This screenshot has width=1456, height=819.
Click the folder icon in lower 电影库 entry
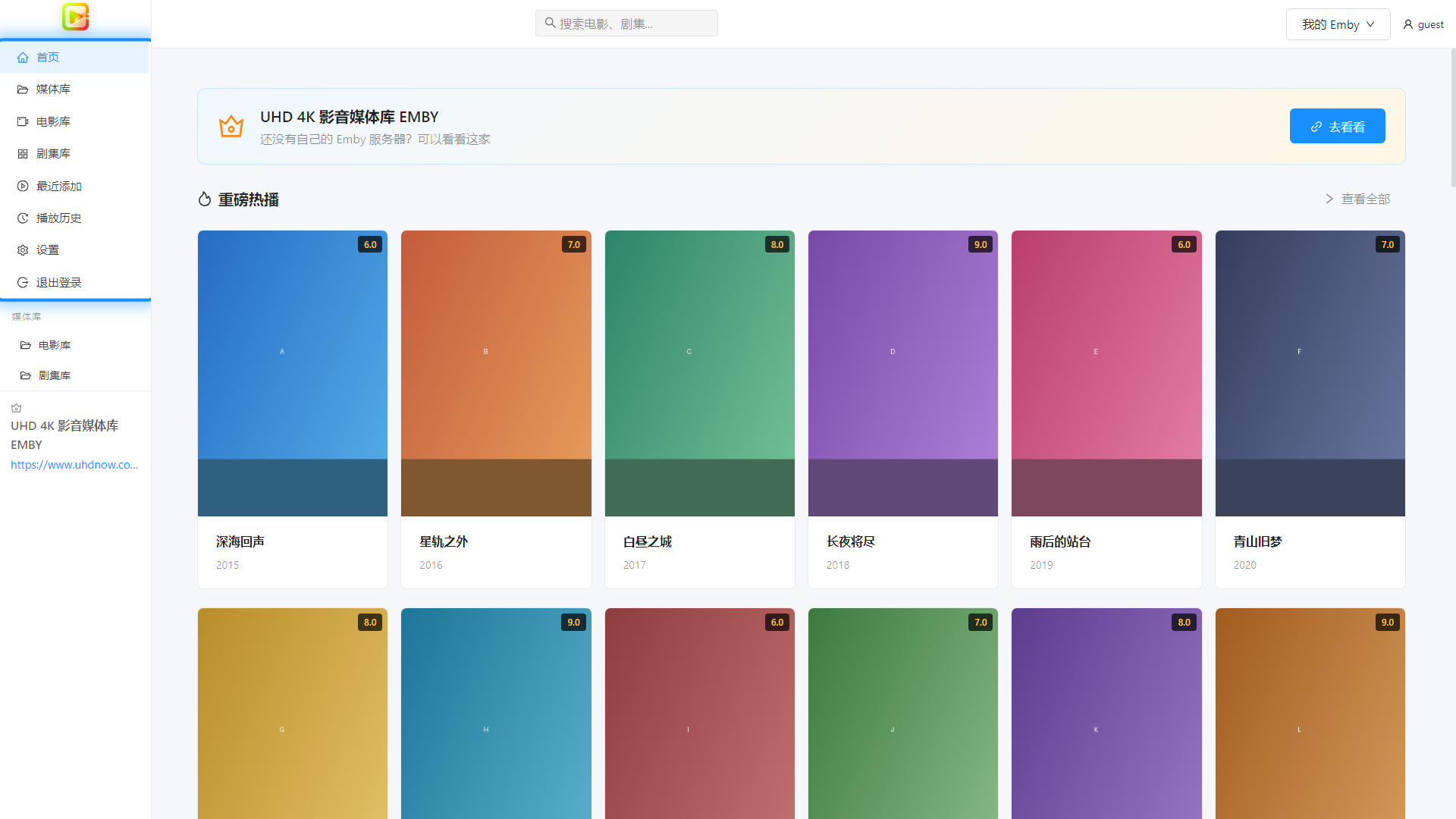[26, 345]
